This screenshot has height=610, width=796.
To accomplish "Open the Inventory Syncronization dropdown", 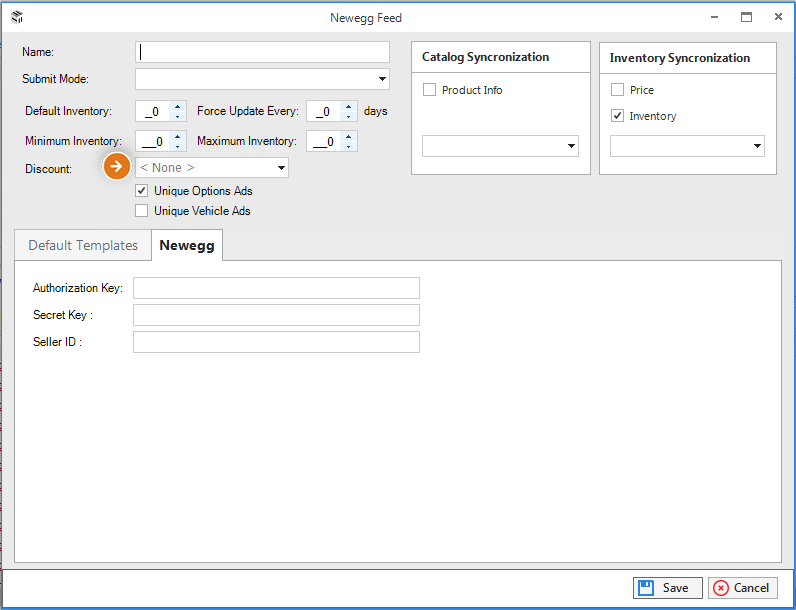I will coord(687,146).
